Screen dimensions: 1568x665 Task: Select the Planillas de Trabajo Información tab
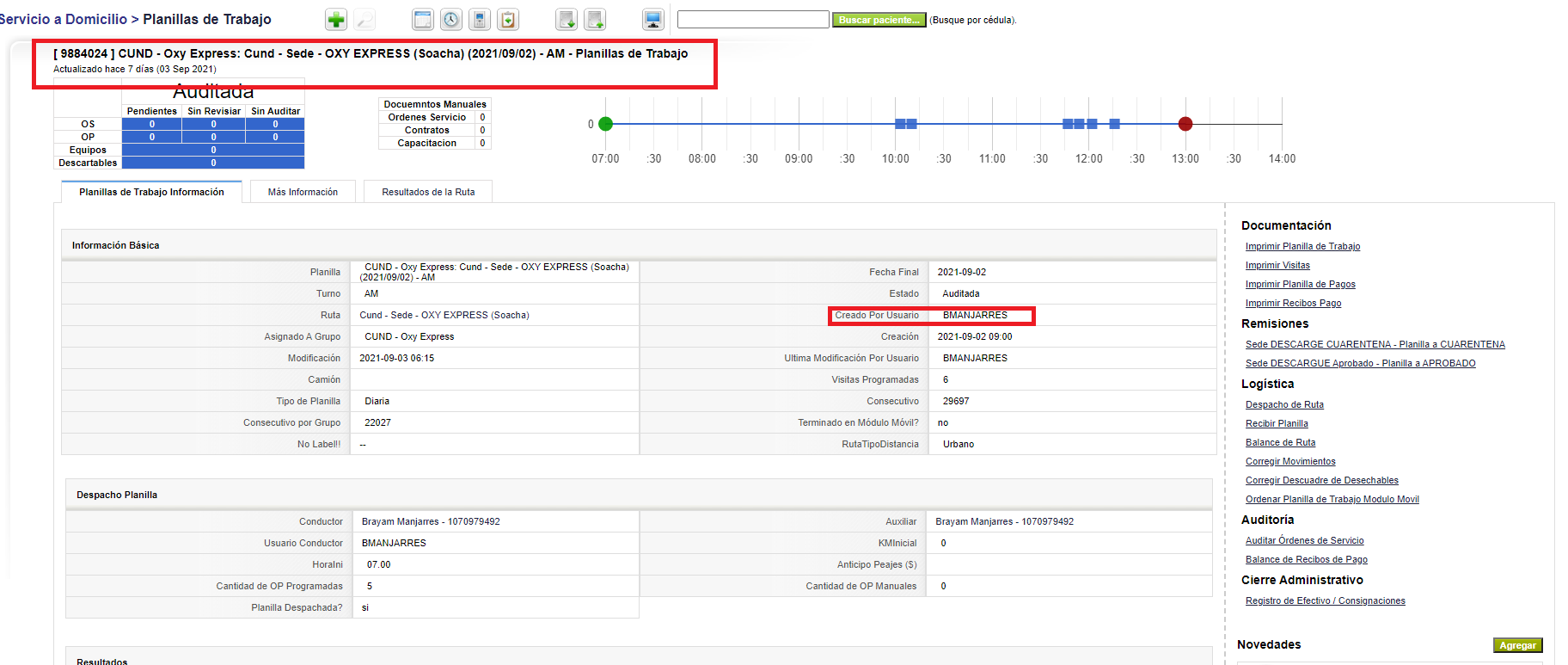click(x=151, y=192)
